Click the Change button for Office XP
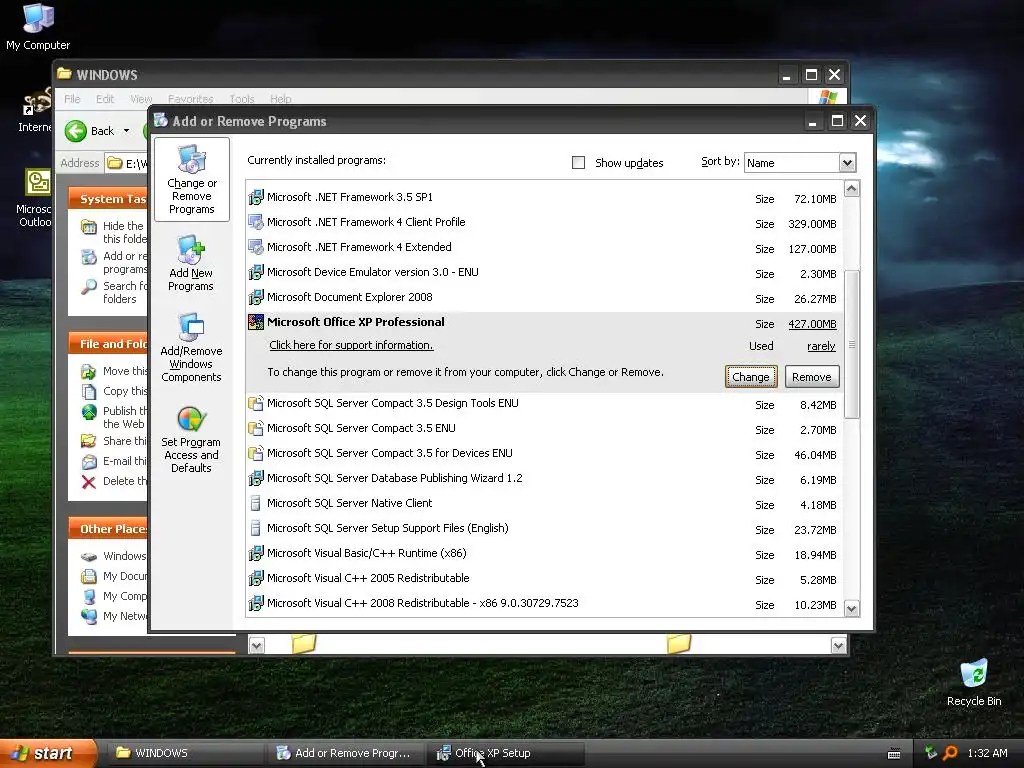Viewport: 1024px width, 768px height. coord(751,377)
